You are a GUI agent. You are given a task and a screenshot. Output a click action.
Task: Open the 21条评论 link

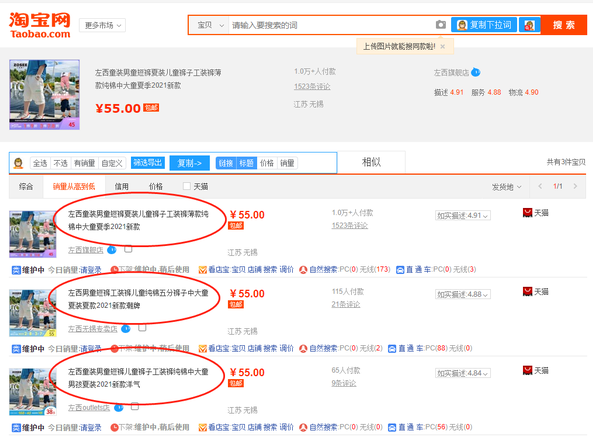tap(346, 304)
